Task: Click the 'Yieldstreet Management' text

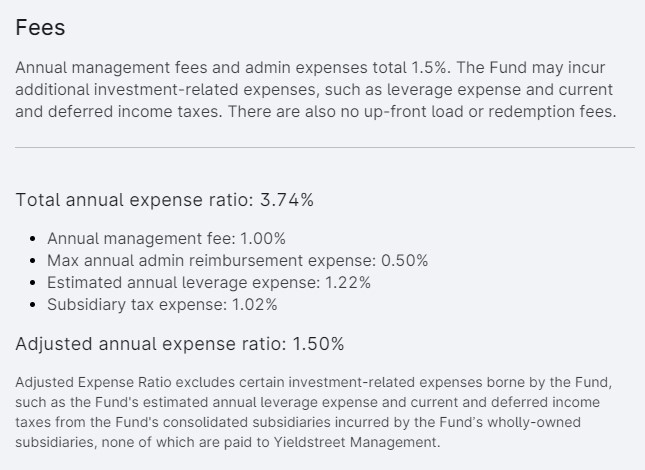Action: click(355, 442)
